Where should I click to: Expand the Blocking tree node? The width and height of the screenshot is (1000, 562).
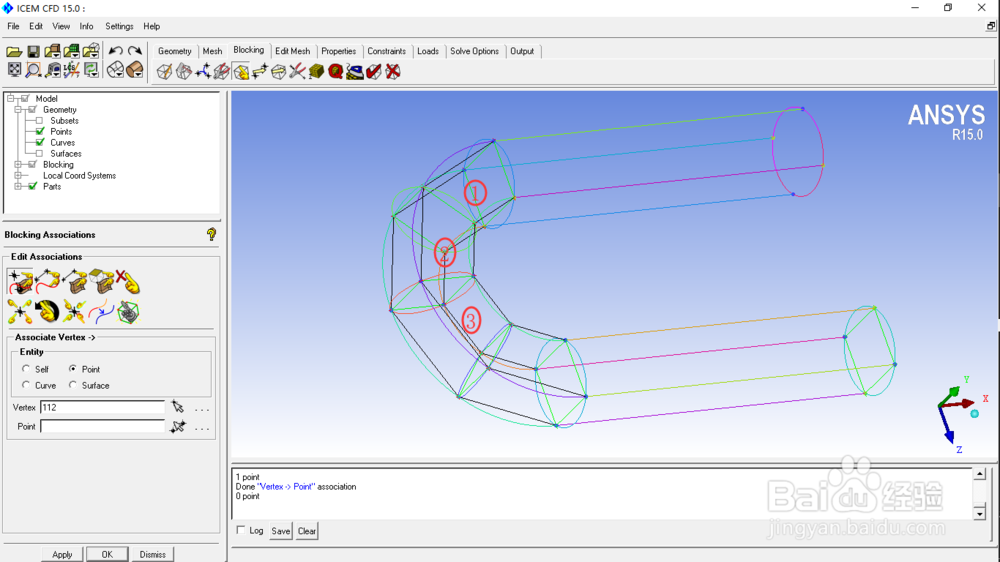18,165
